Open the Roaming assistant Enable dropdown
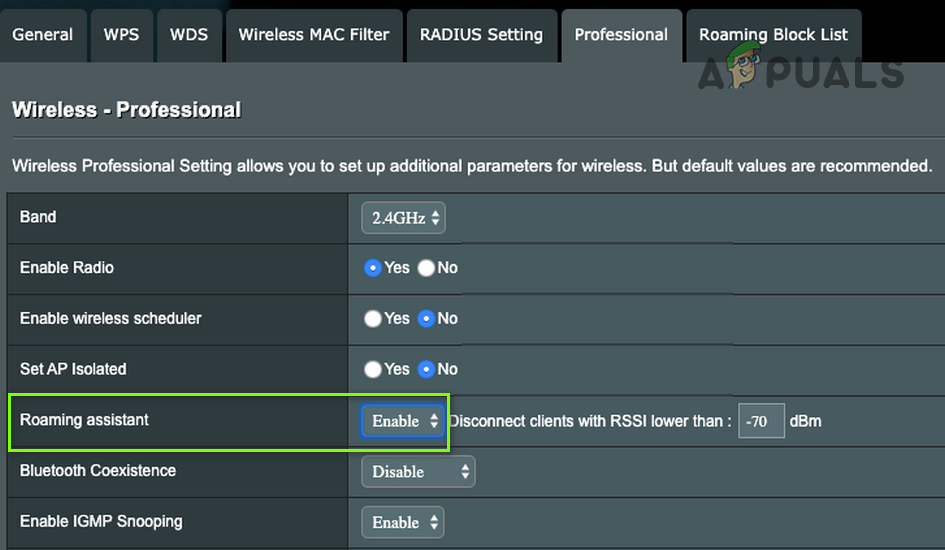 [403, 421]
